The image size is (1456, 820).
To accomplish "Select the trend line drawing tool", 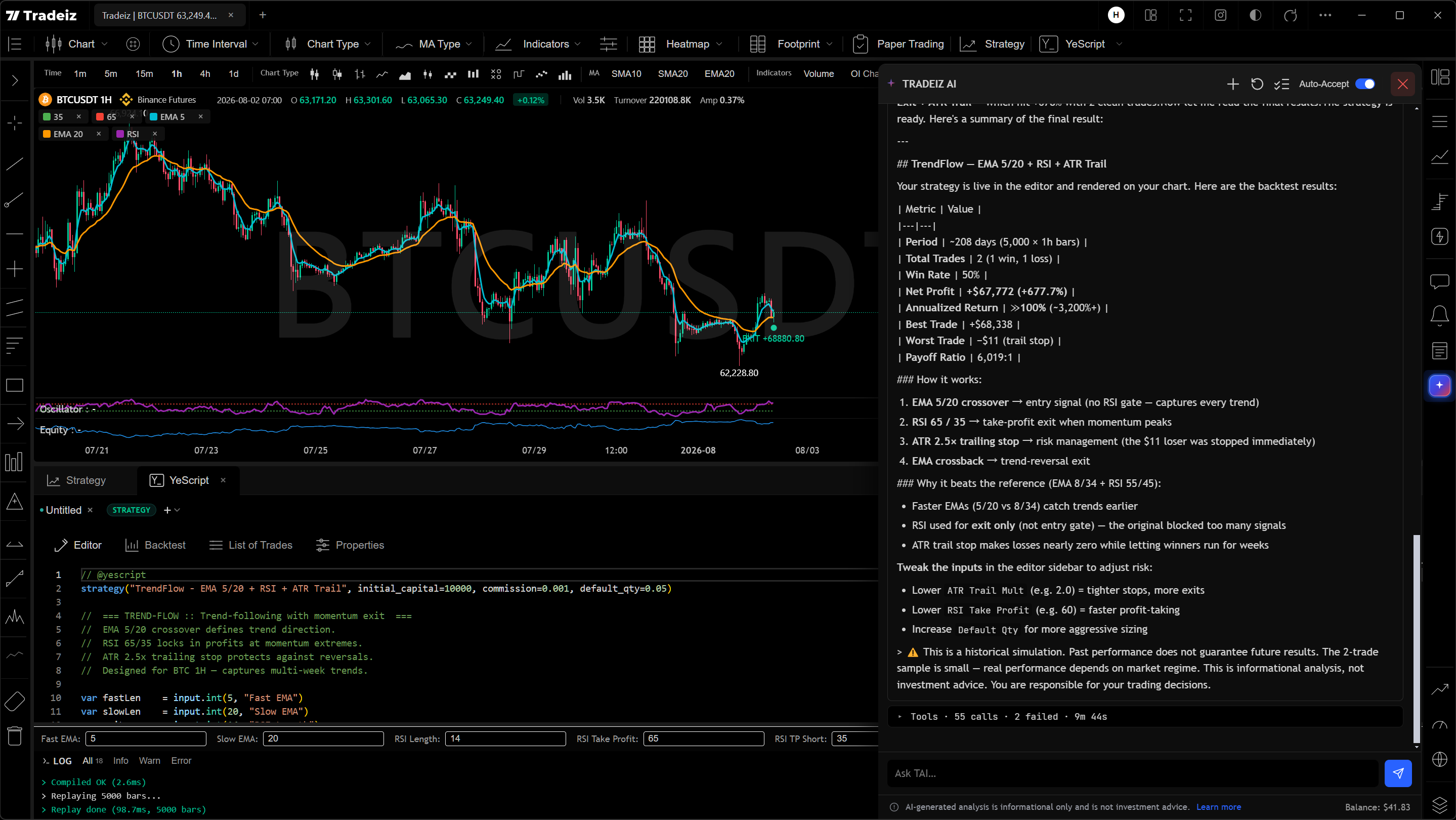I will coord(15,164).
